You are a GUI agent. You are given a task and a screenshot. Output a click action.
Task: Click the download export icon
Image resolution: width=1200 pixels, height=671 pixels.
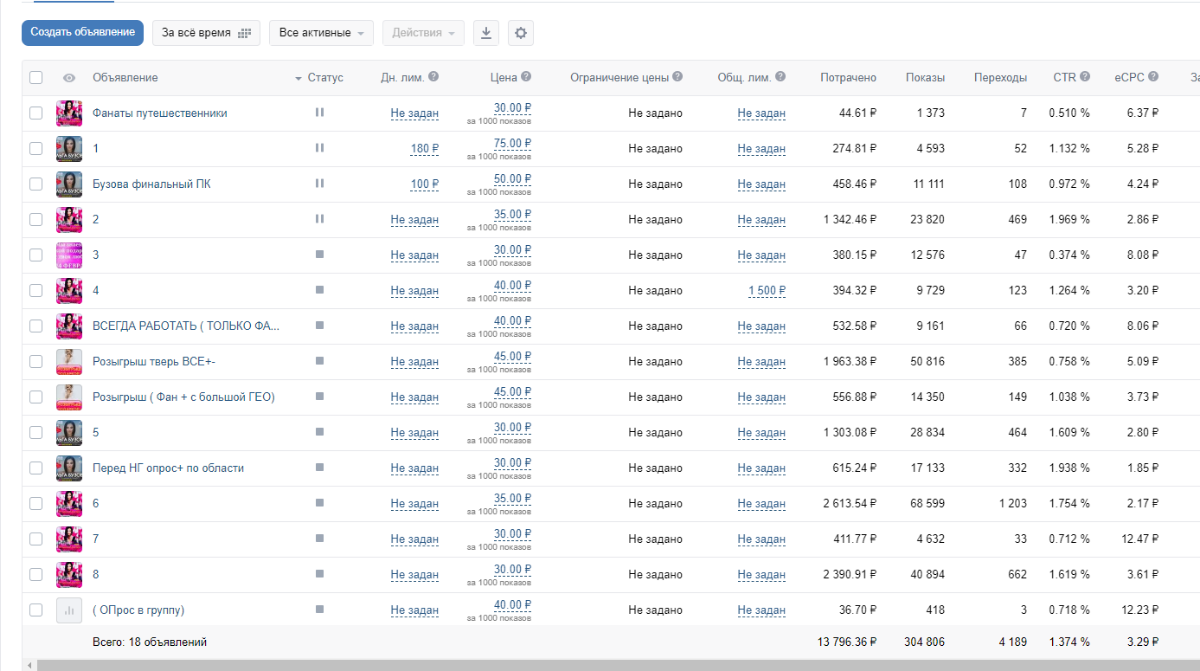pyautogui.click(x=486, y=33)
